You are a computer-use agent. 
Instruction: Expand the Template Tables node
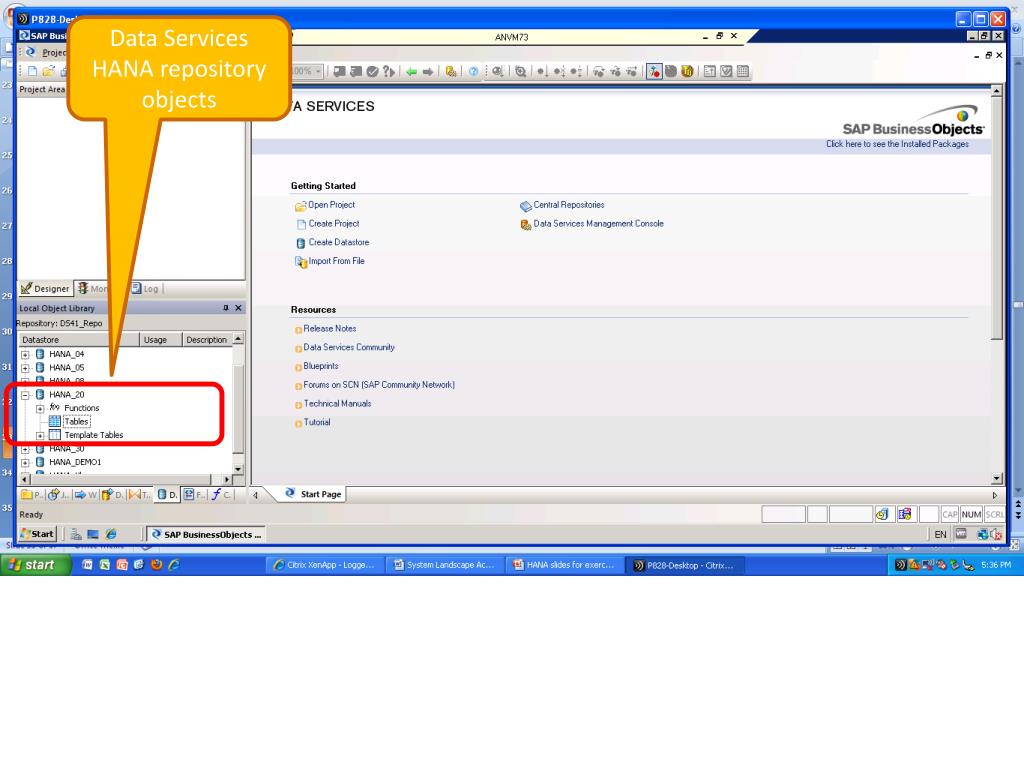pyautogui.click(x=40, y=436)
